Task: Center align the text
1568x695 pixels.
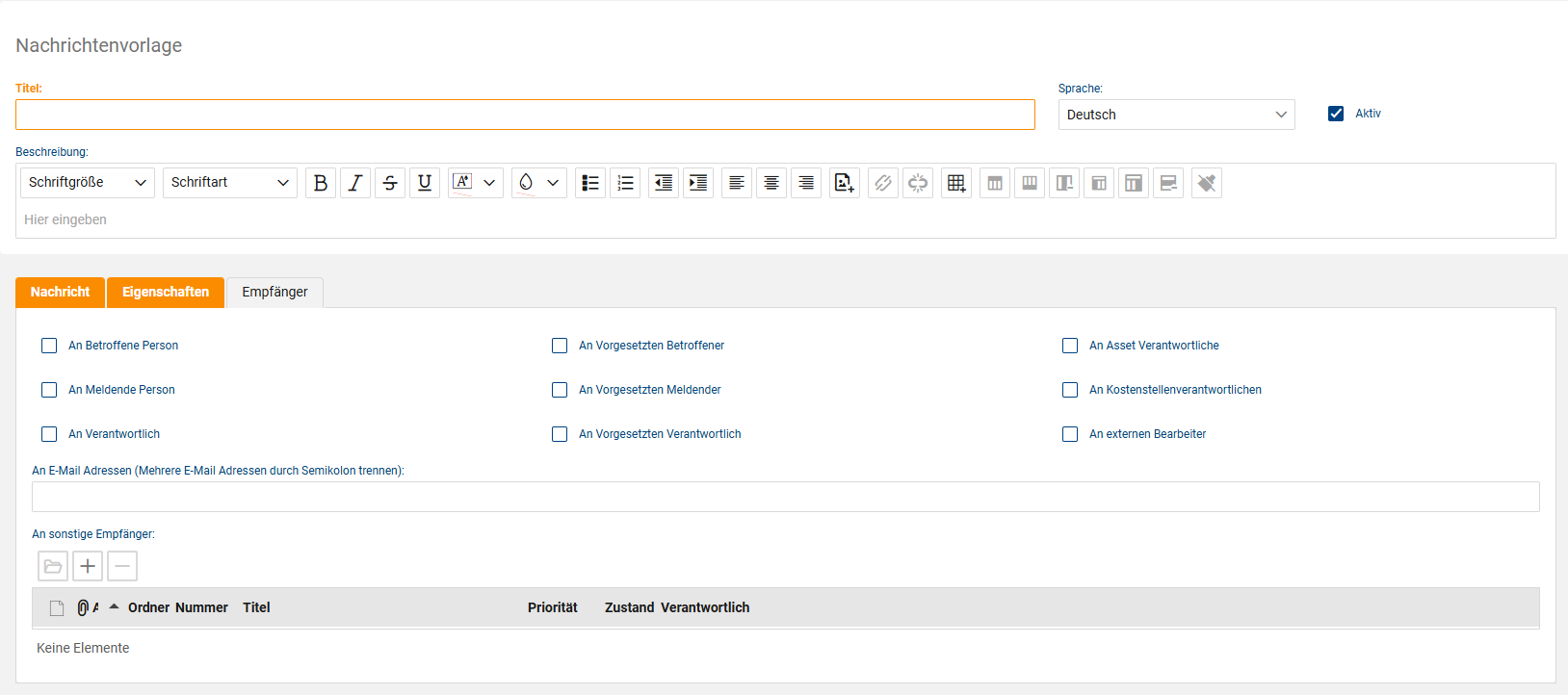Action: coord(771,183)
